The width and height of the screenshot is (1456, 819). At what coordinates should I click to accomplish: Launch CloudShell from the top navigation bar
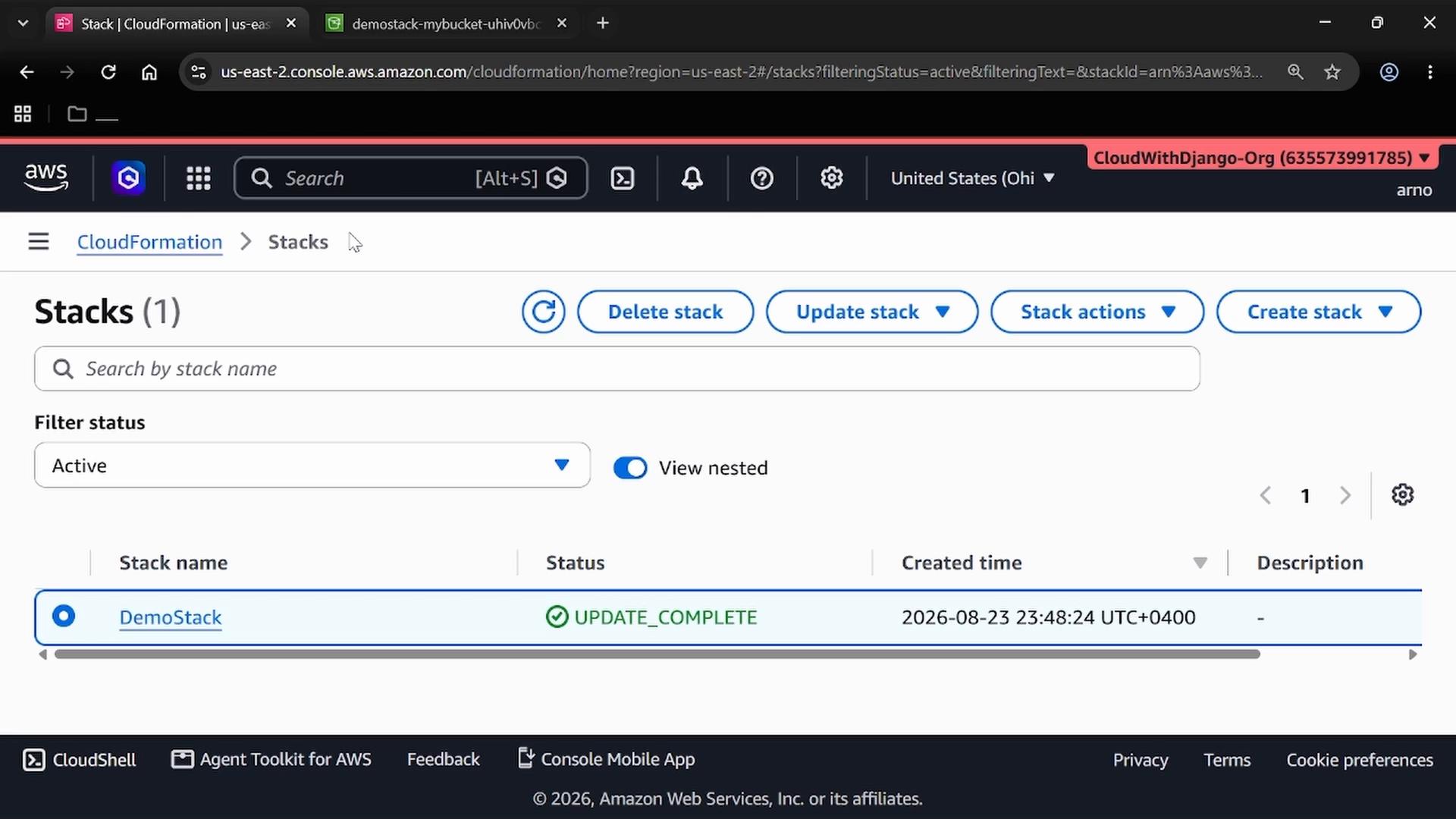pyautogui.click(x=623, y=178)
